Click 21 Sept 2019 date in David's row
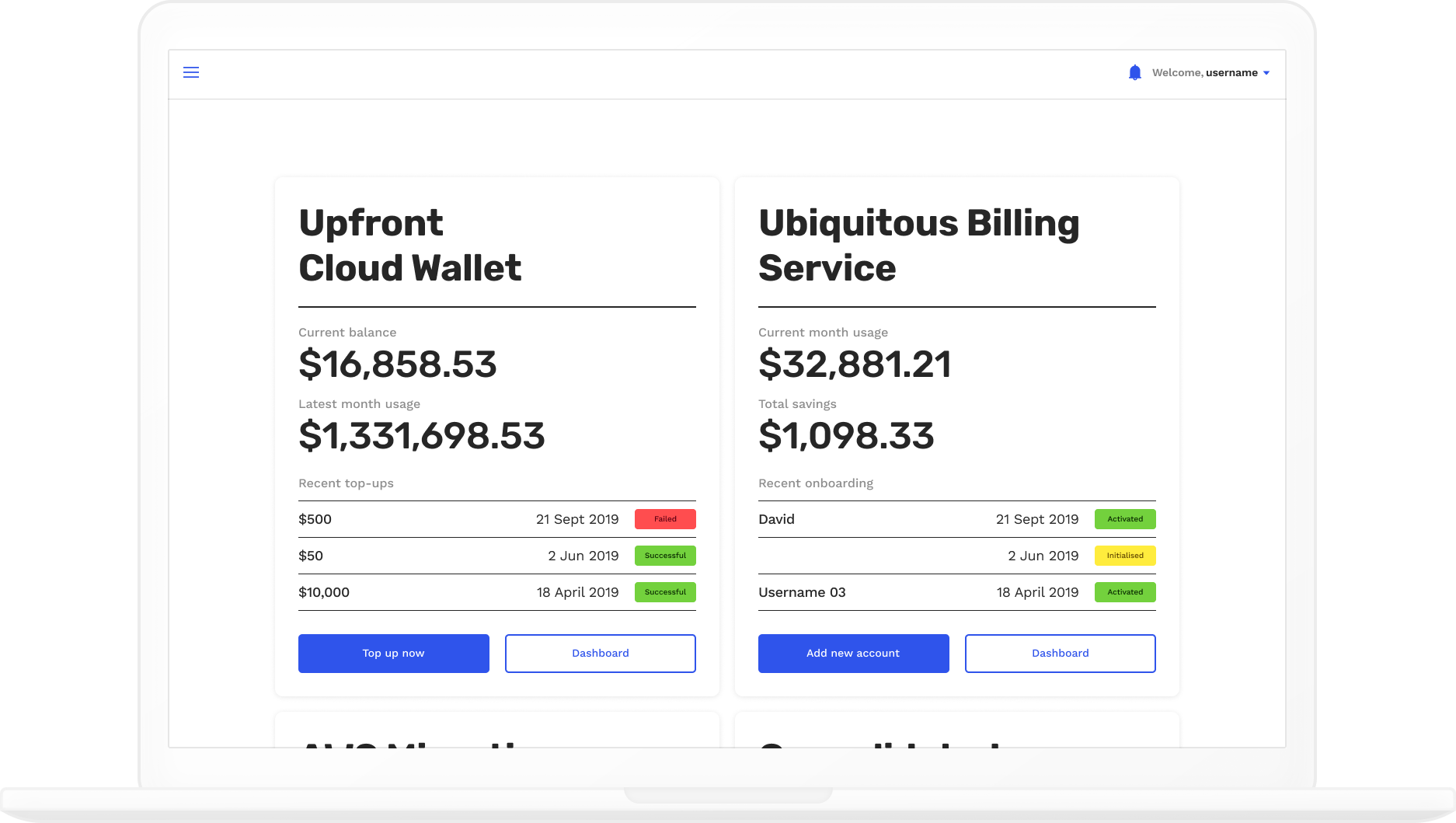This screenshot has width=1456, height=823. pyautogui.click(x=1037, y=519)
